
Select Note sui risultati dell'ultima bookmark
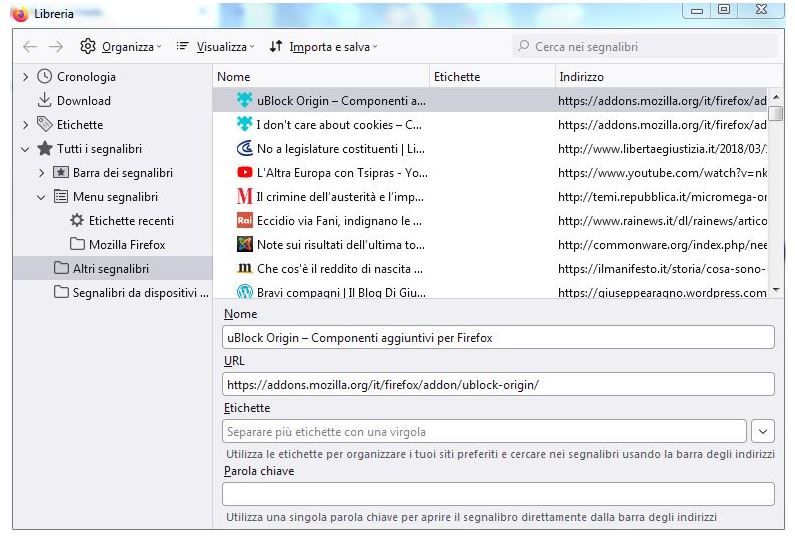tap(341, 245)
